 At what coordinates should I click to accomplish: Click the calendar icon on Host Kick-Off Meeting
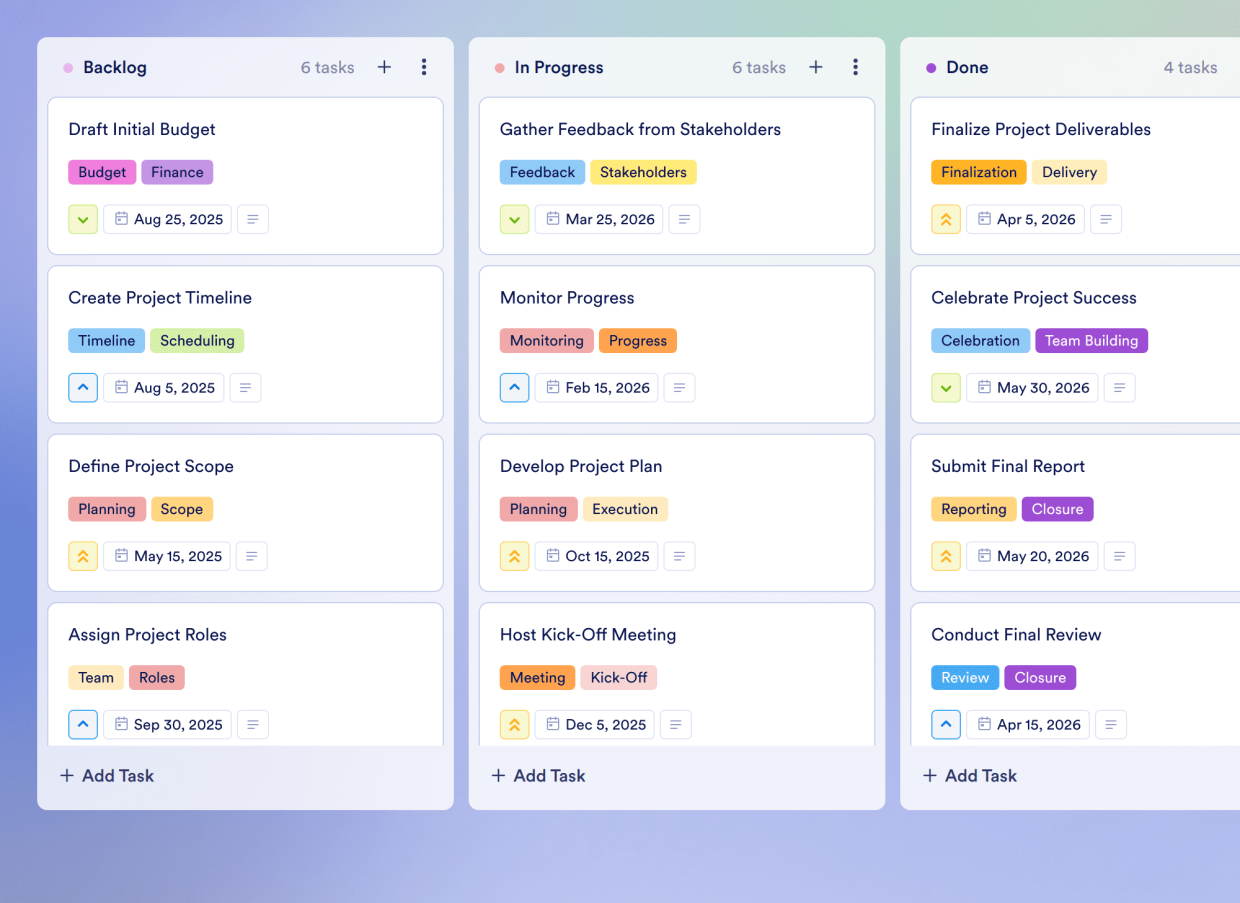click(x=553, y=724)
